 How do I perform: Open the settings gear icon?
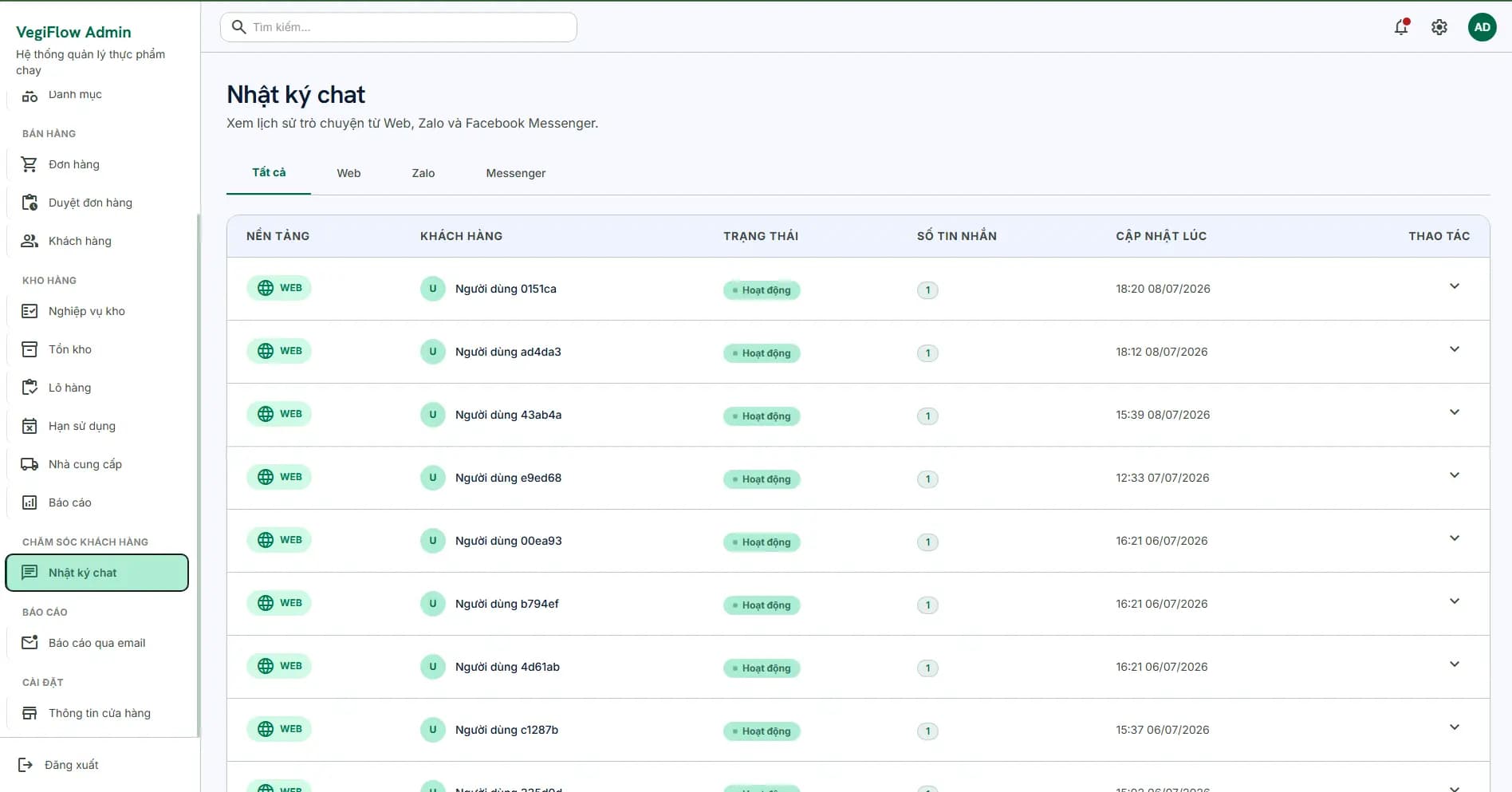(x=1439, y=27)
